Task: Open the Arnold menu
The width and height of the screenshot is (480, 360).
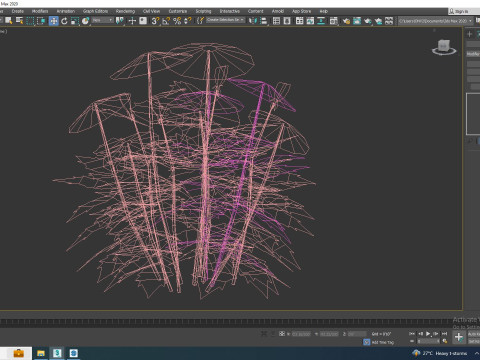Action: (x=278, y=11)
